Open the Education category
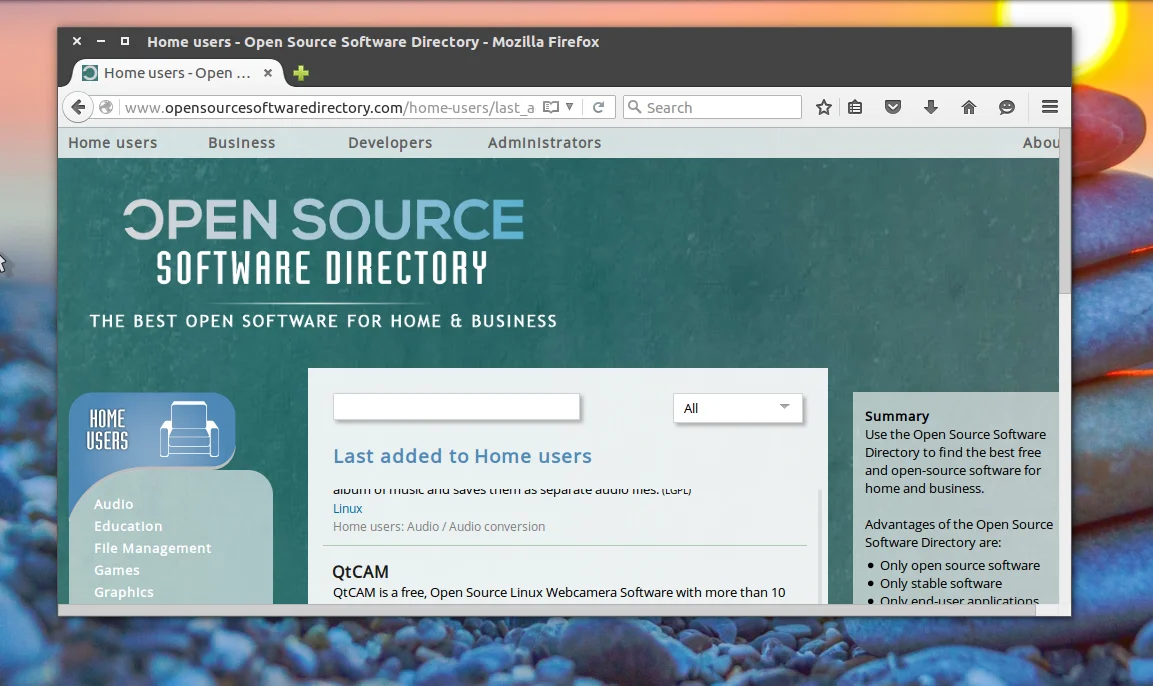 pyautogui.click(x=128, y=526)
